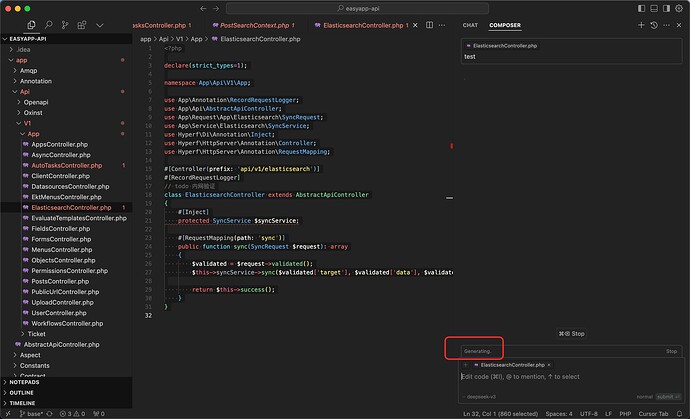Screen dimensions: 690x419
Task: Open the Extensions view icon
Action: pos(82,25)
